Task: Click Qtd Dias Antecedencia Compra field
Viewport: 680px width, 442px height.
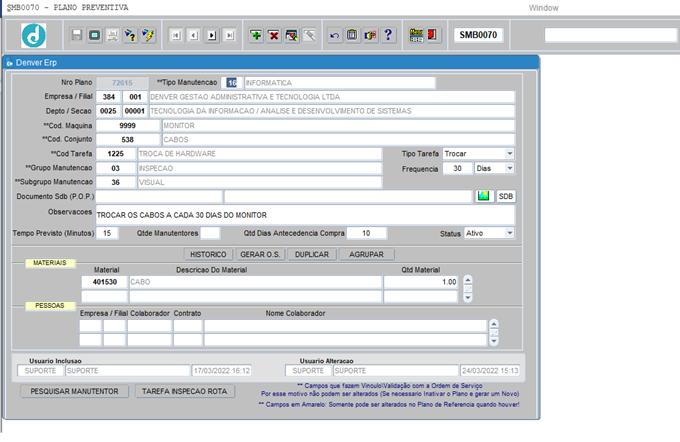Action: click(x=366, y=233)
